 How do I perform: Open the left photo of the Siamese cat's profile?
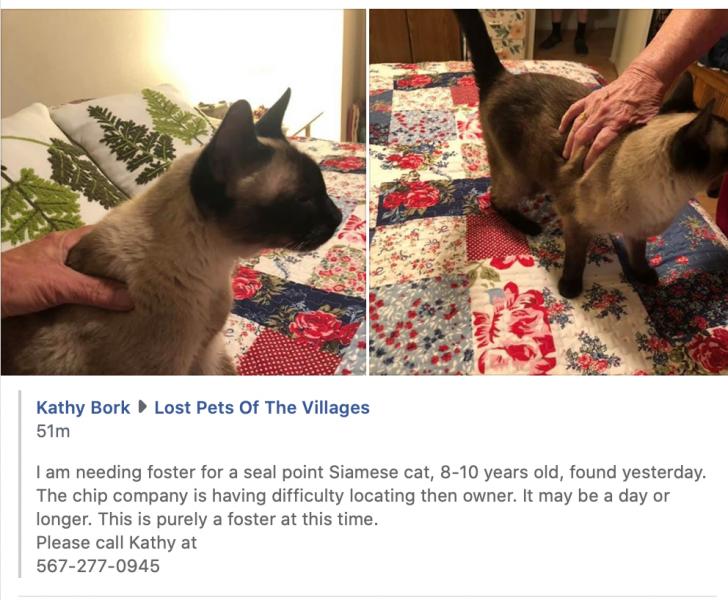click(x=183, y=192)
